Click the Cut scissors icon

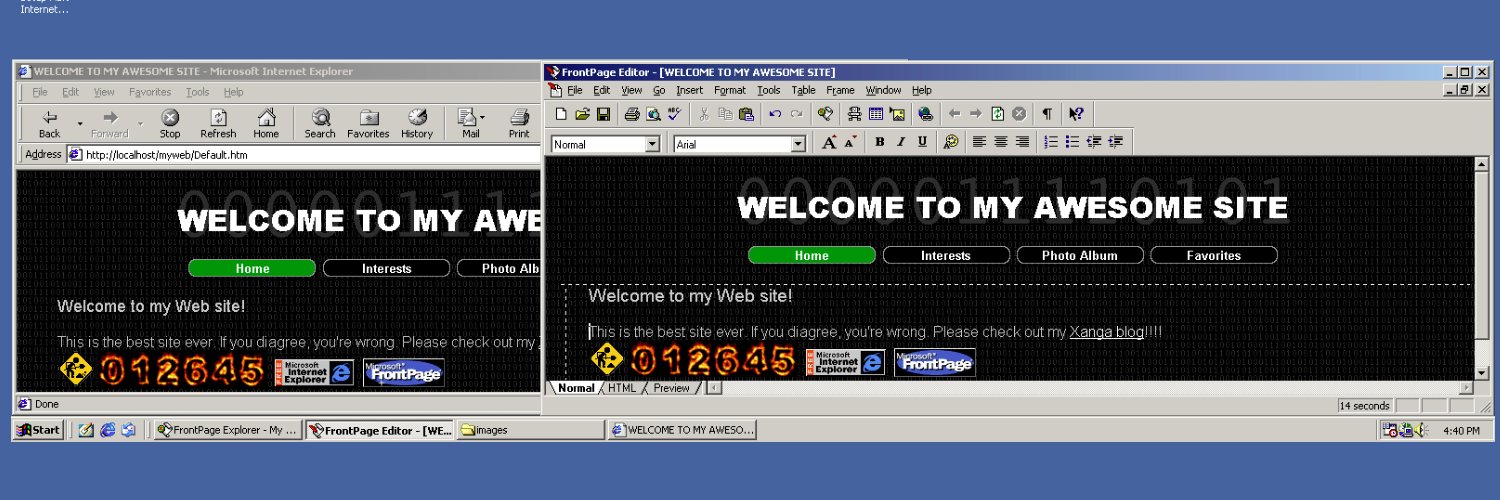click(x=703, y=114)
